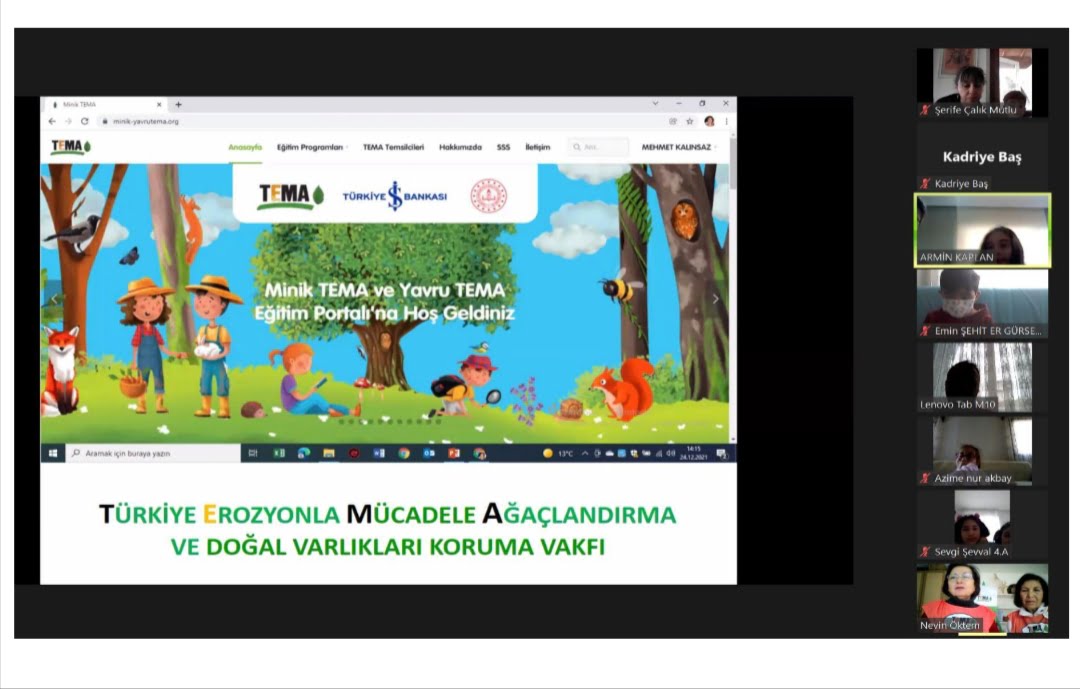Advance the banner with the right arrow
Image resolution: width=1080 pixels, height=689 pixels.
tap(715, 299)
